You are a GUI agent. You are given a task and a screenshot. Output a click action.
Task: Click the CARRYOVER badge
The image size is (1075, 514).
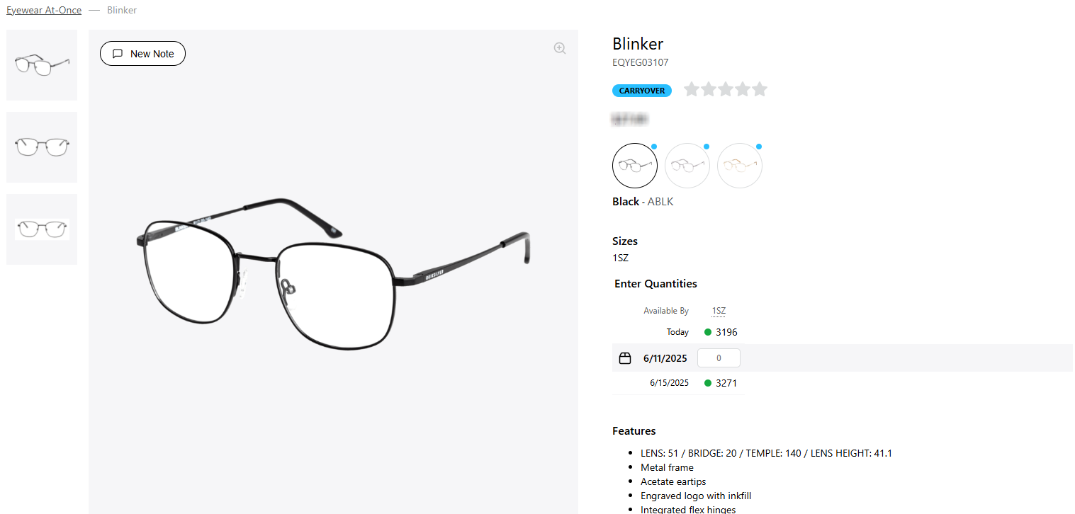pyautogui.click(x=642, y=90)
